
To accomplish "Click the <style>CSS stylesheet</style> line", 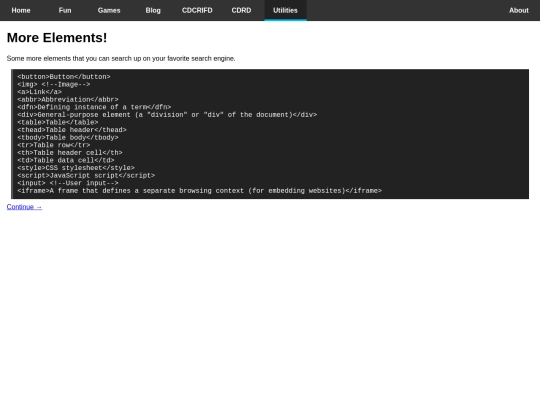I will [x=76, y=167].
